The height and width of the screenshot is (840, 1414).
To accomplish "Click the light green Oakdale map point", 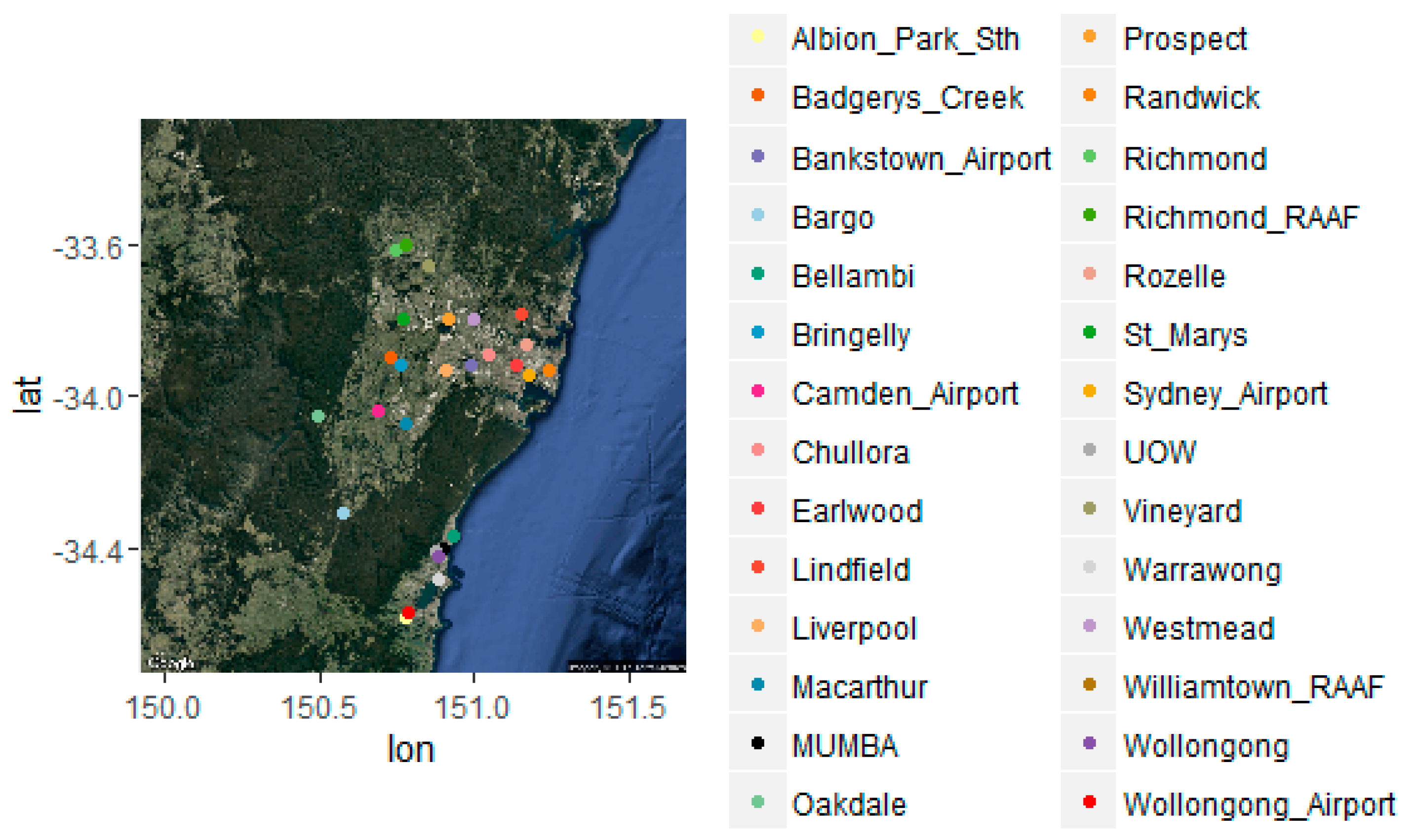I will pos(318,417).
